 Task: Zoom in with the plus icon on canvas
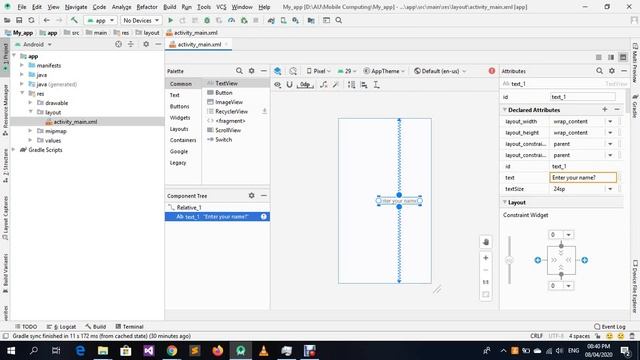[486, 258]
